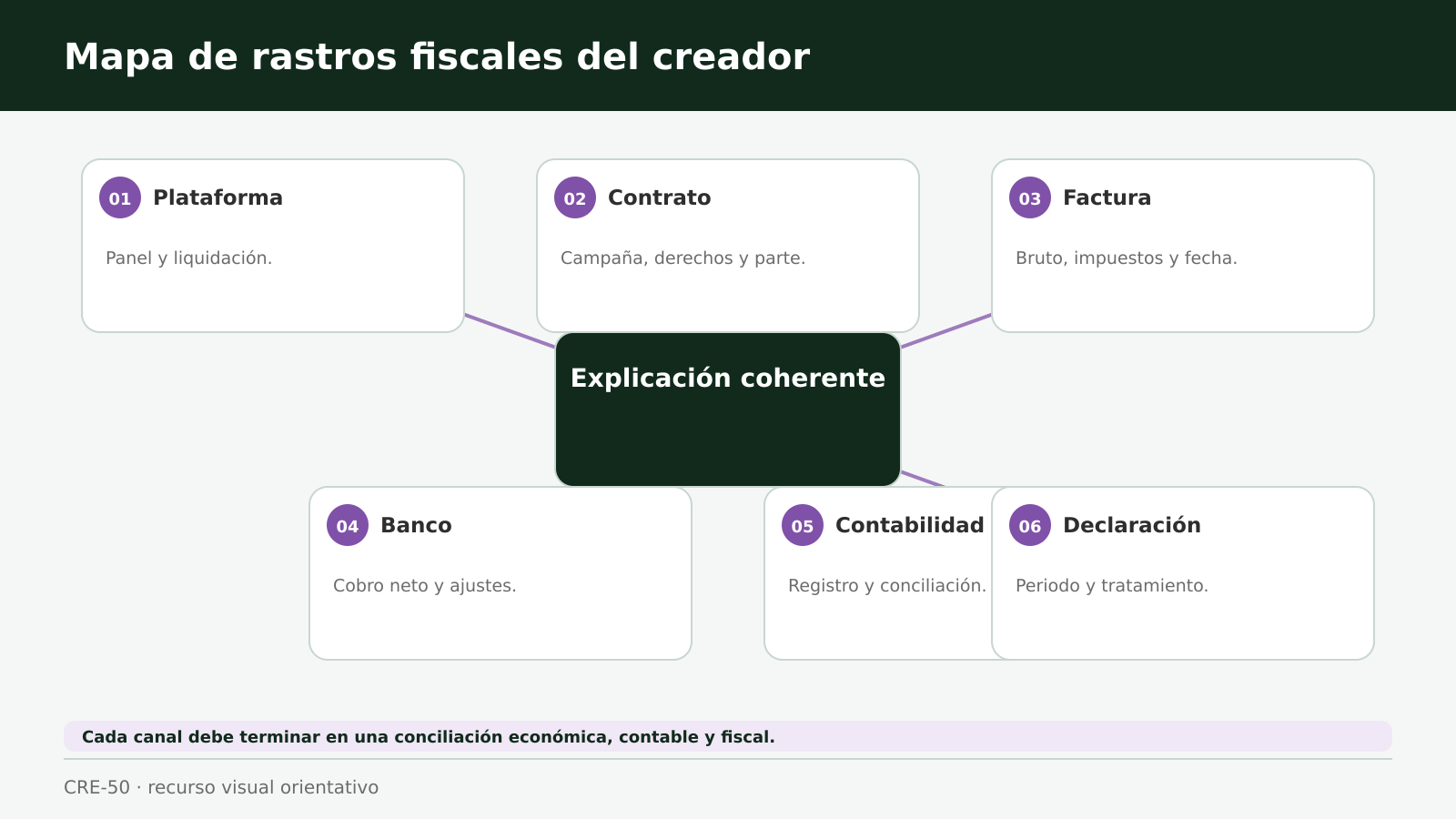Click the text 'Periodo y tratamiento.'
This screenshot has height=819, width=1456.
coord(1111,585)
